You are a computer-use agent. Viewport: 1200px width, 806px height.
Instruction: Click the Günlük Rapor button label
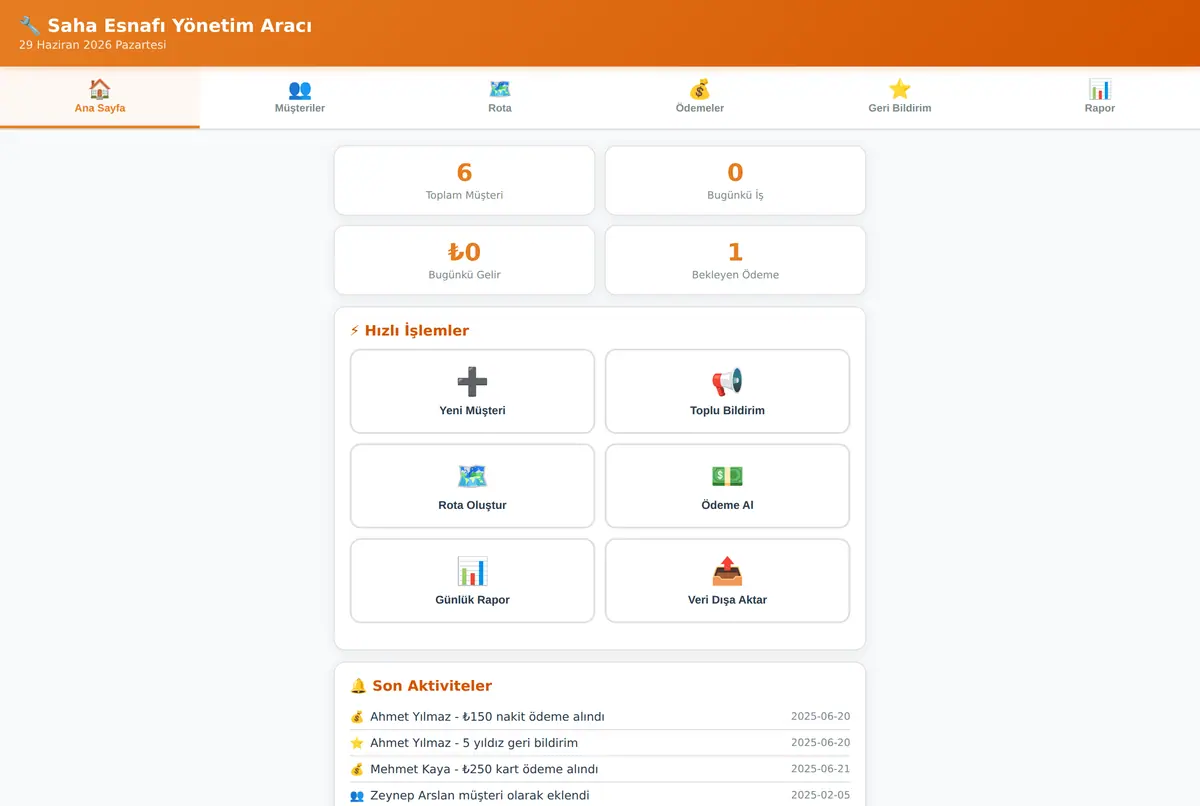click(x=472, y=600)
